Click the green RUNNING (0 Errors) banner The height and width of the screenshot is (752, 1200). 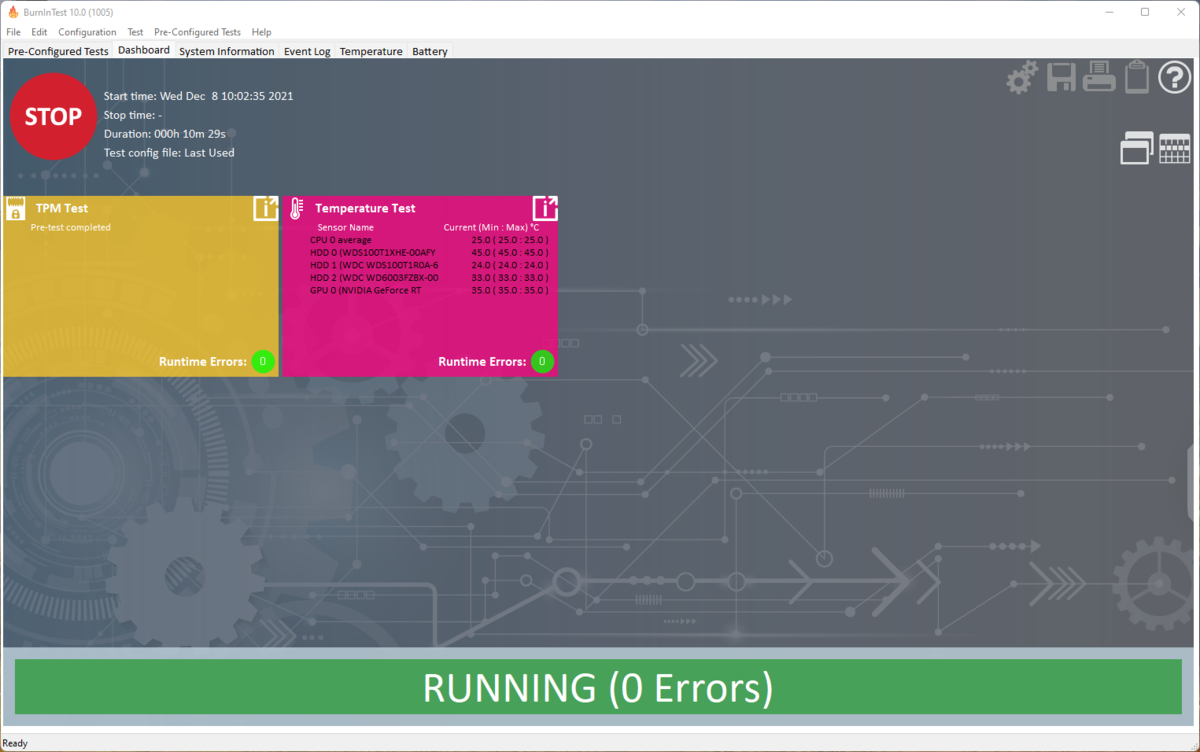(598, 687)
